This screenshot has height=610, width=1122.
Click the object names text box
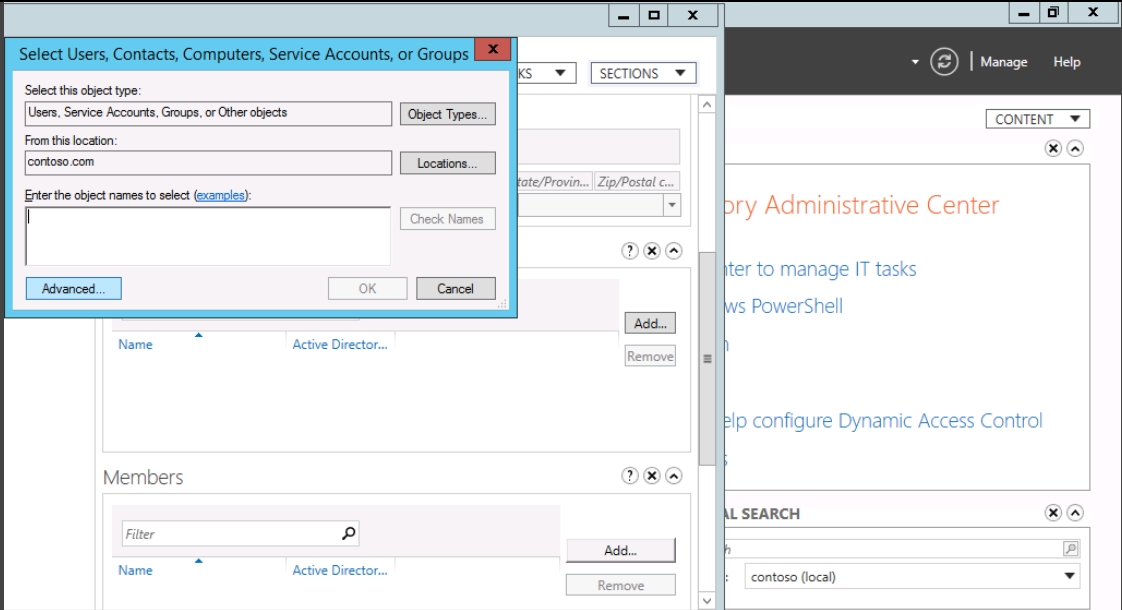[207, 236]
